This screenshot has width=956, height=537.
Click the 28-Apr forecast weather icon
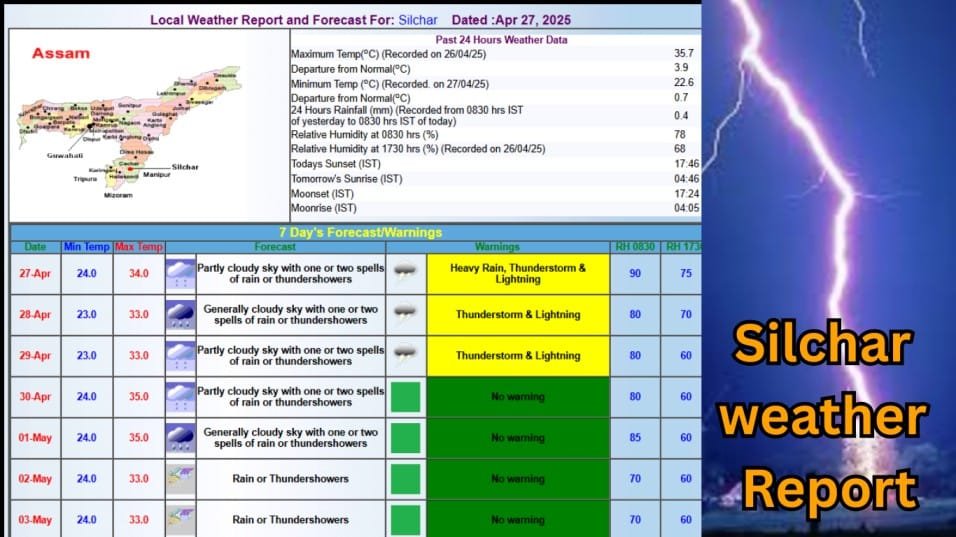pyautogui.click(x=181, y=314)
